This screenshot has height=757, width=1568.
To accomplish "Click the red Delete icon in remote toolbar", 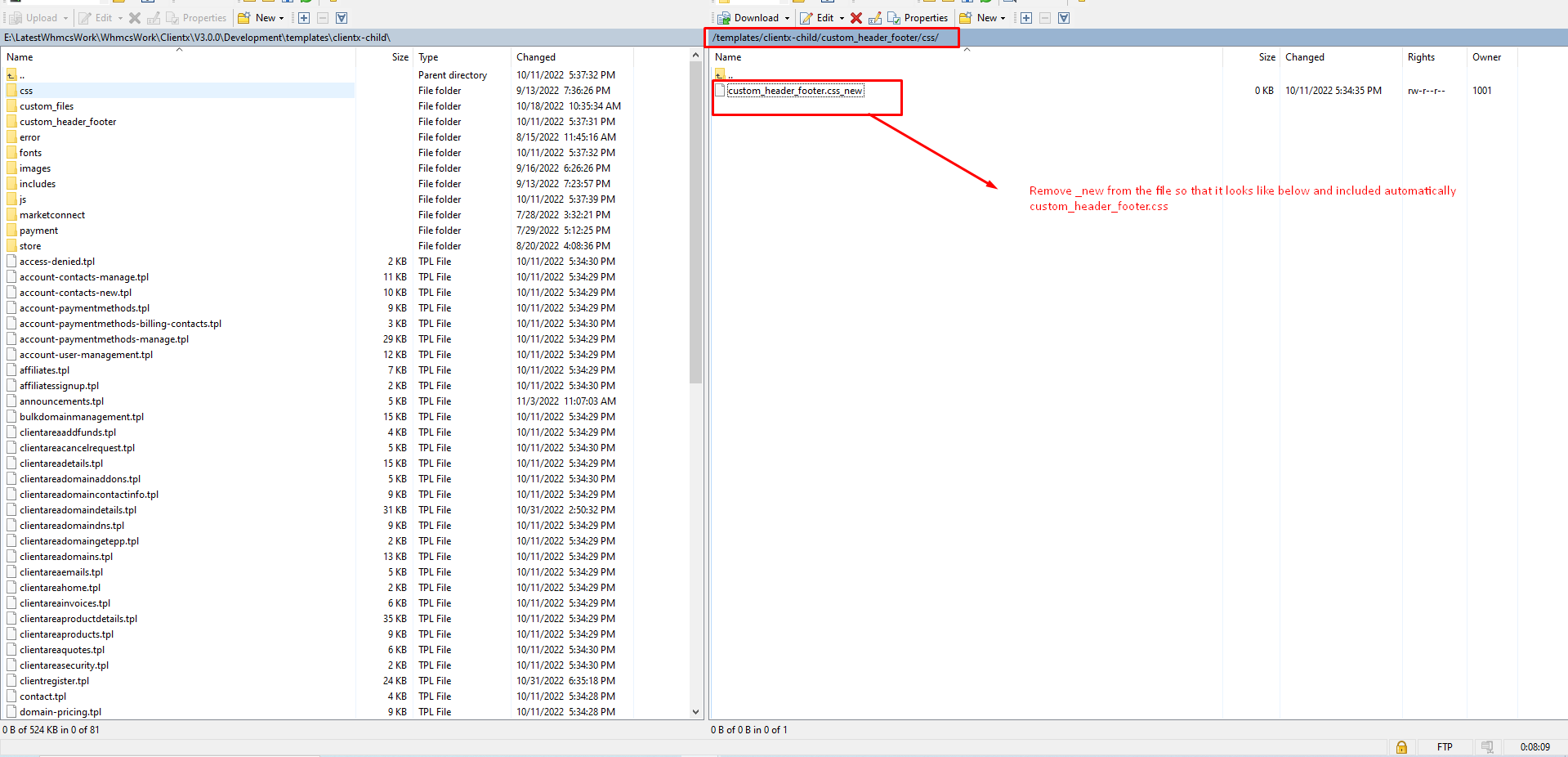I will pyautogui.click(x=855, y=18).
